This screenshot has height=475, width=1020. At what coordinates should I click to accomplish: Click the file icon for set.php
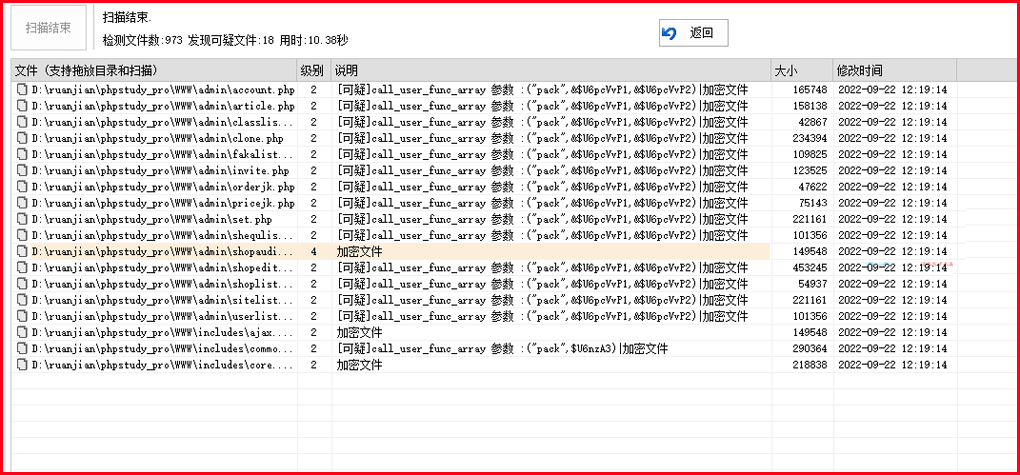pos(21,219)
